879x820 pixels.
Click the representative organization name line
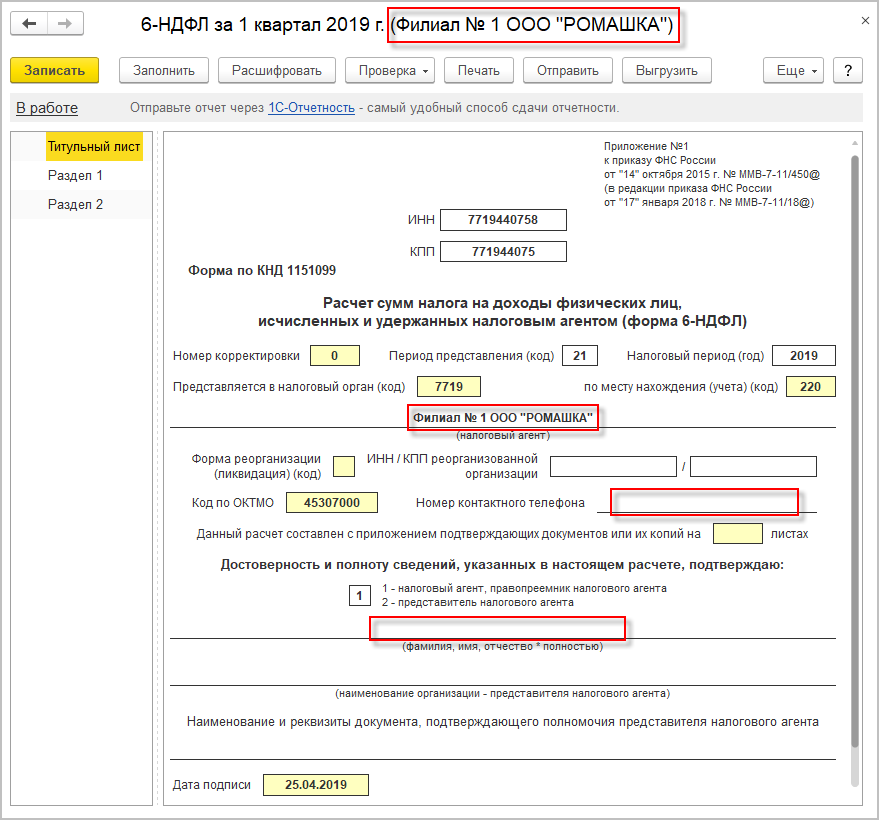click(x=503, y=675)
